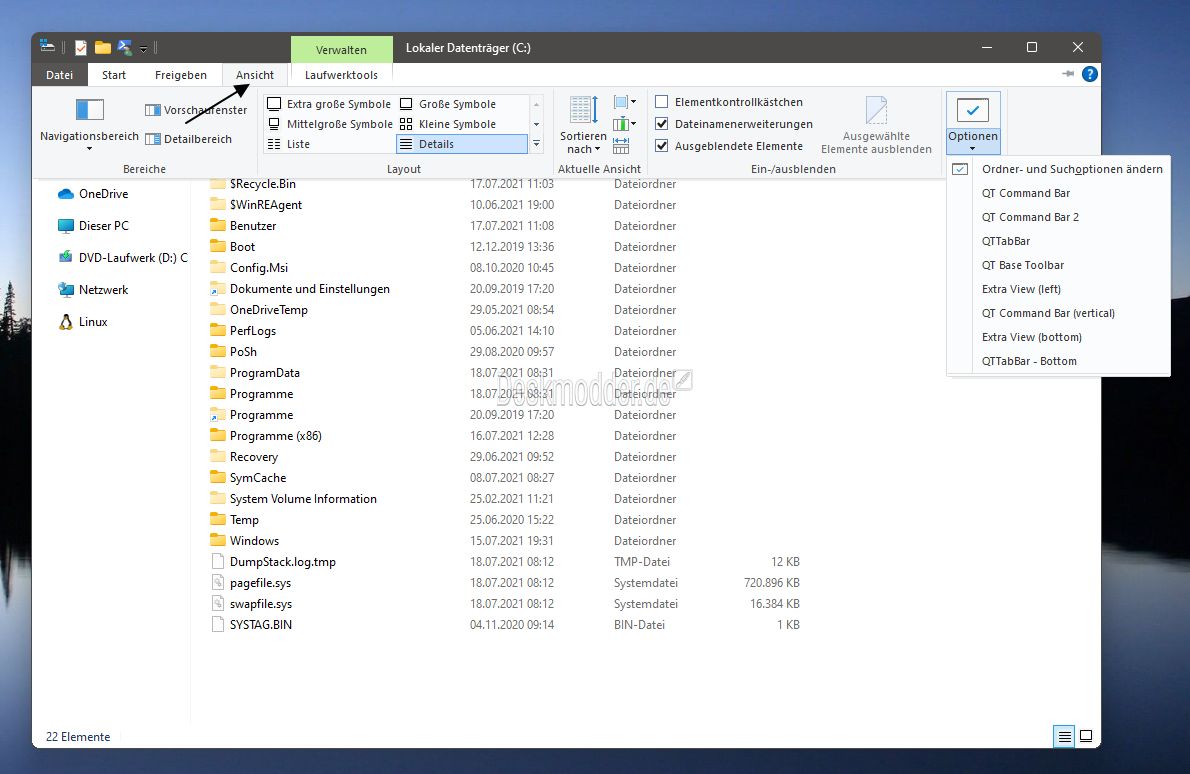Expand the layout gallery more arrow

(537, 143)
